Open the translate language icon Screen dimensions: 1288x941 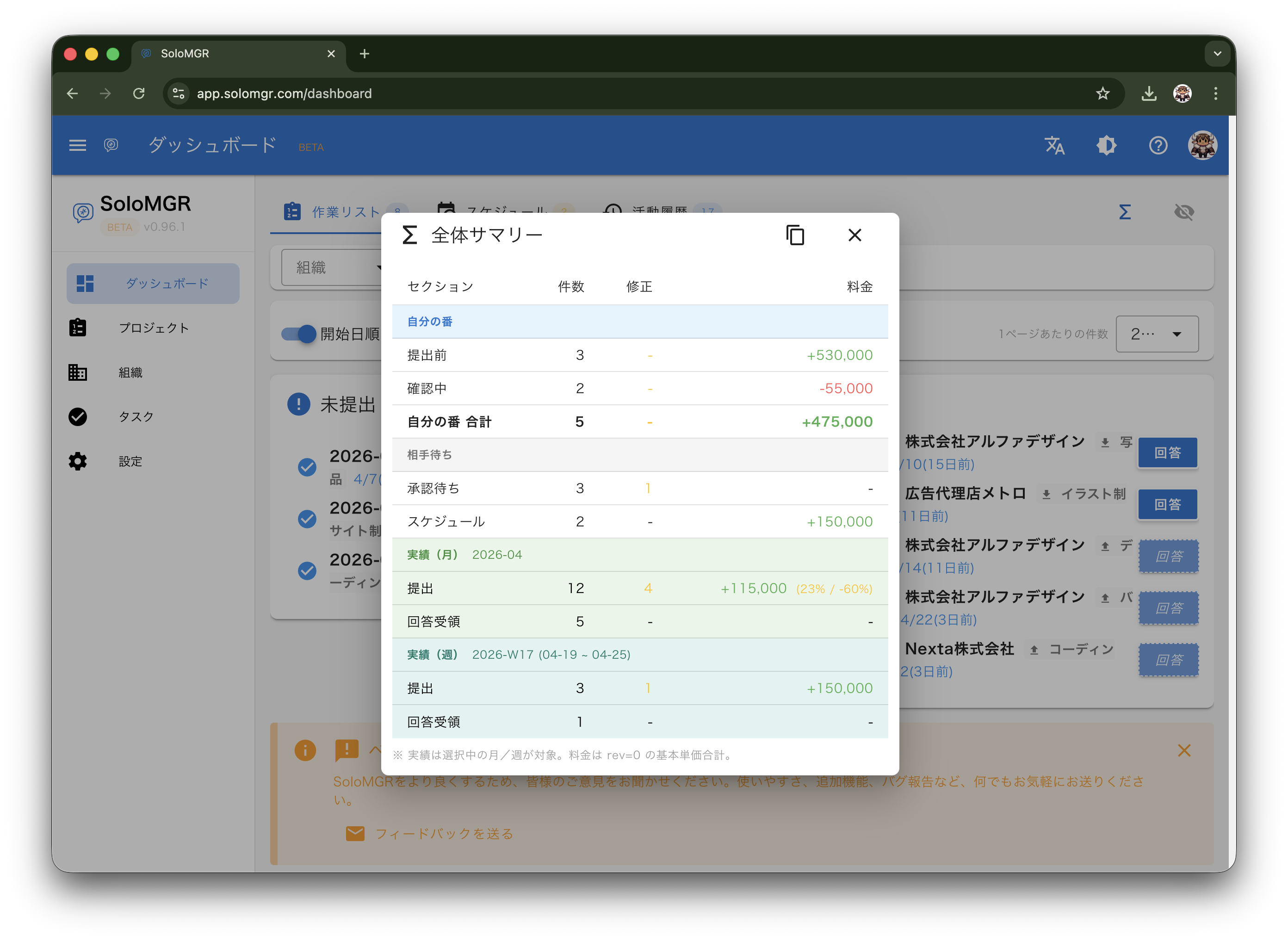click(1054, 146)
